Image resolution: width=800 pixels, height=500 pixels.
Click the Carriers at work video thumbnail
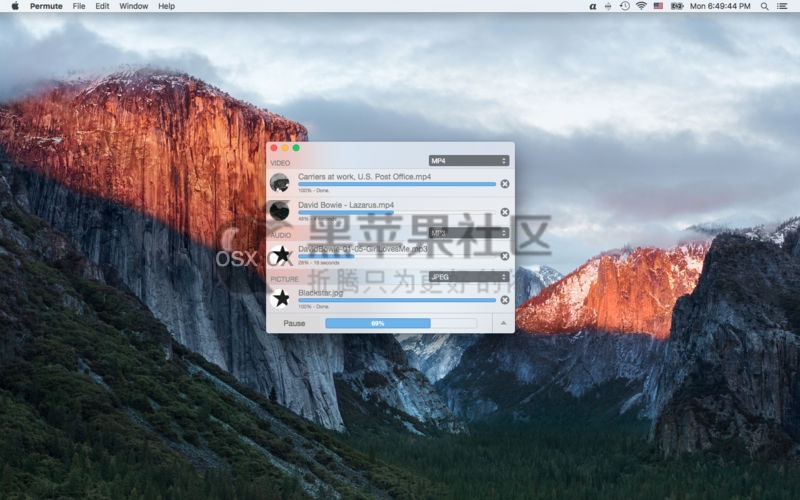280,183
